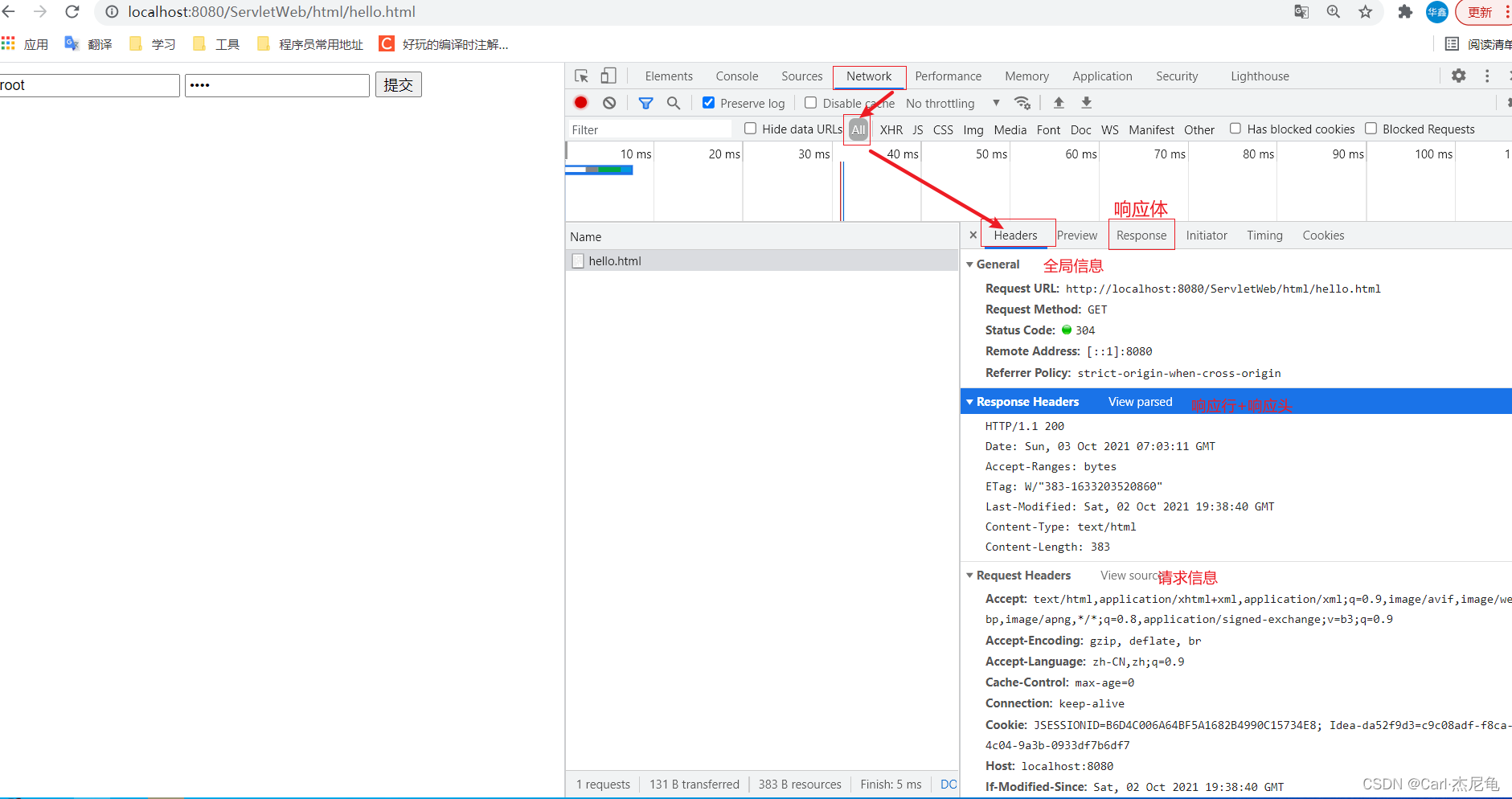The height and width of the screenshot is (799, 1512).
Task: Click the profile avatar icon
Action: coord(1437,11)
